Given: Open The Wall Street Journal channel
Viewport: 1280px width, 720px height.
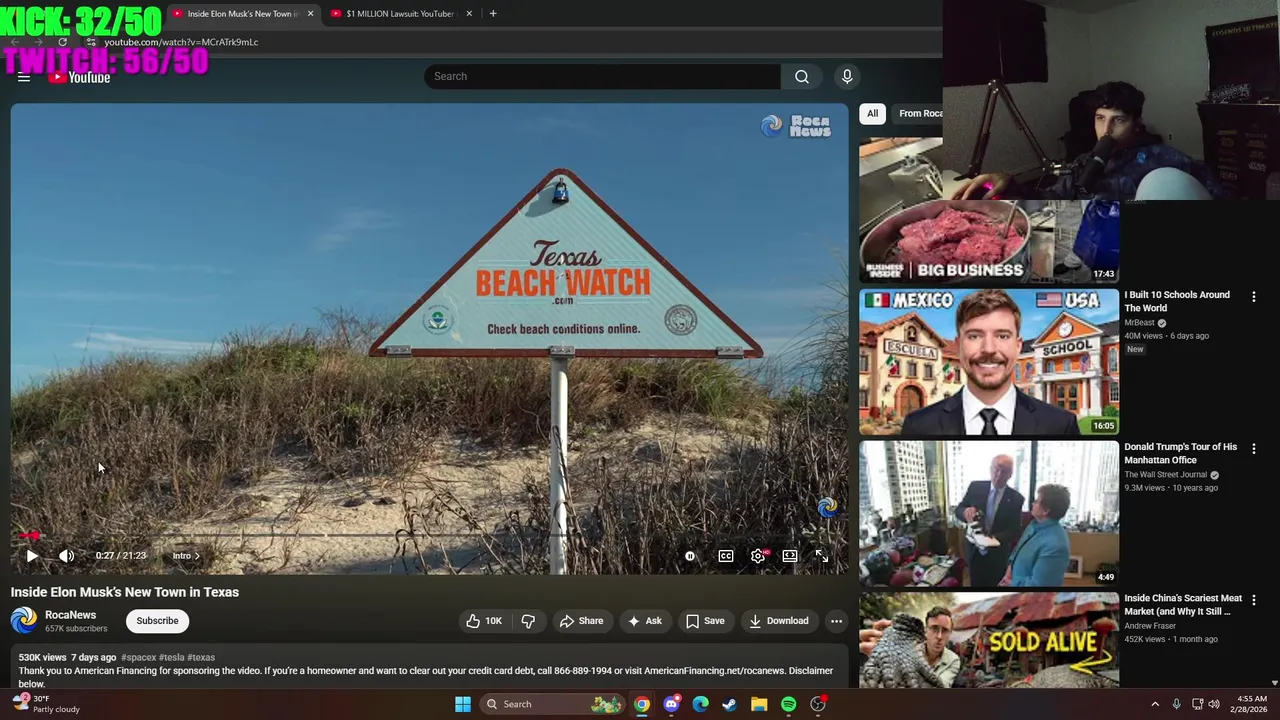Looking at the screenshot, I should pyautogui.click(x=1165, y=475).
